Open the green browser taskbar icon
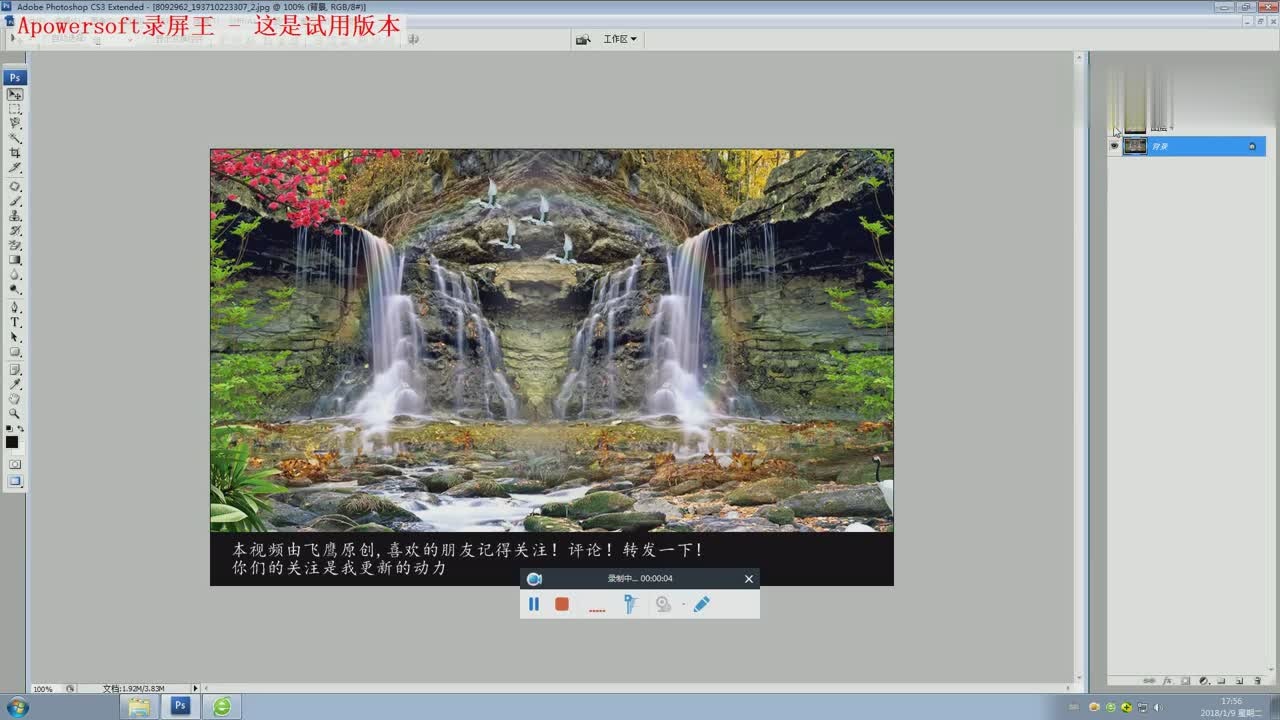Viewport: 1280px width, 720px height. click(x=222, y=707)
